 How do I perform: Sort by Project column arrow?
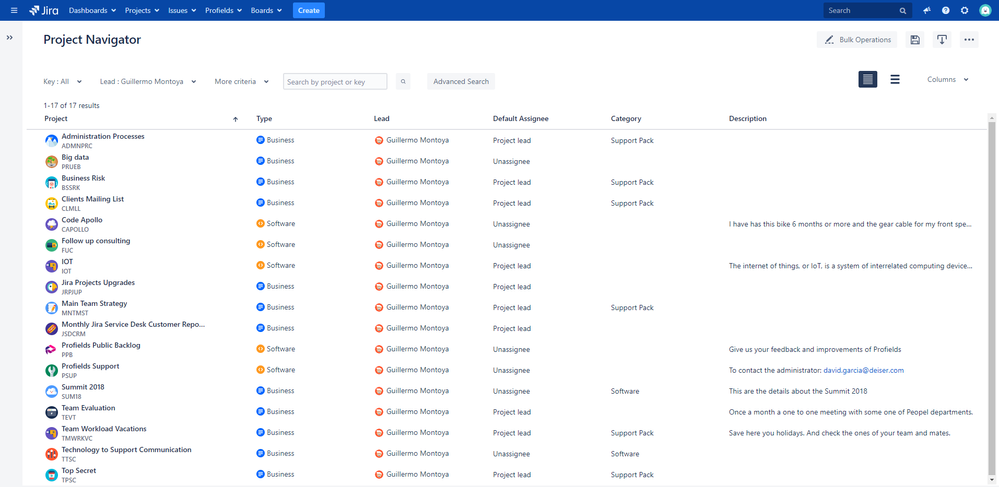pos(235,119)
